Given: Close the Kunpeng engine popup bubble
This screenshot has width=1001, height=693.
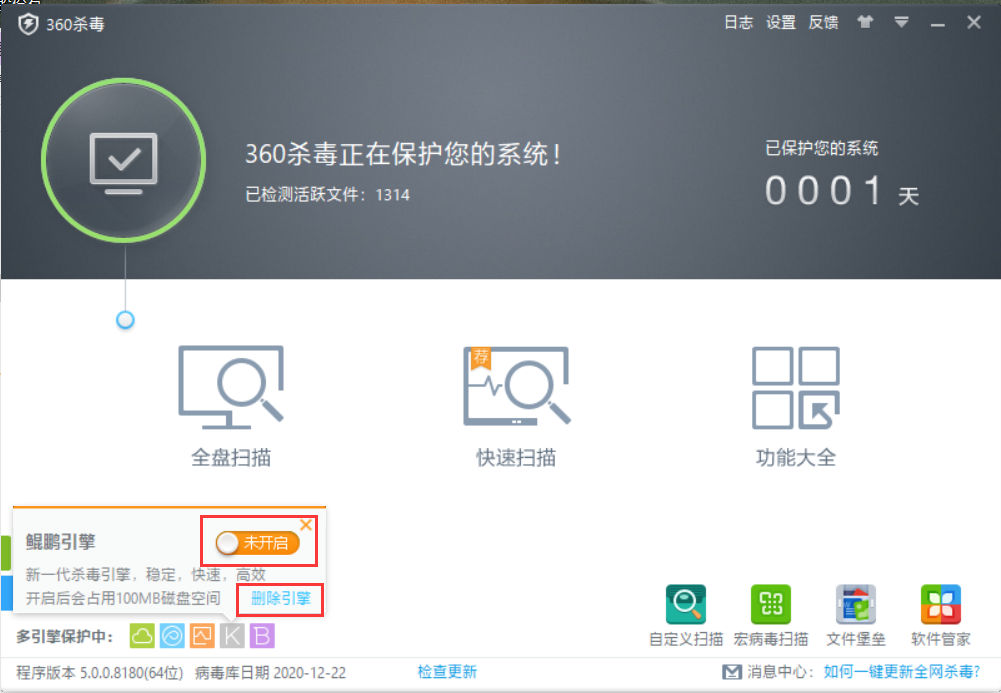Looking at the screenshot, I should point(306,524).
